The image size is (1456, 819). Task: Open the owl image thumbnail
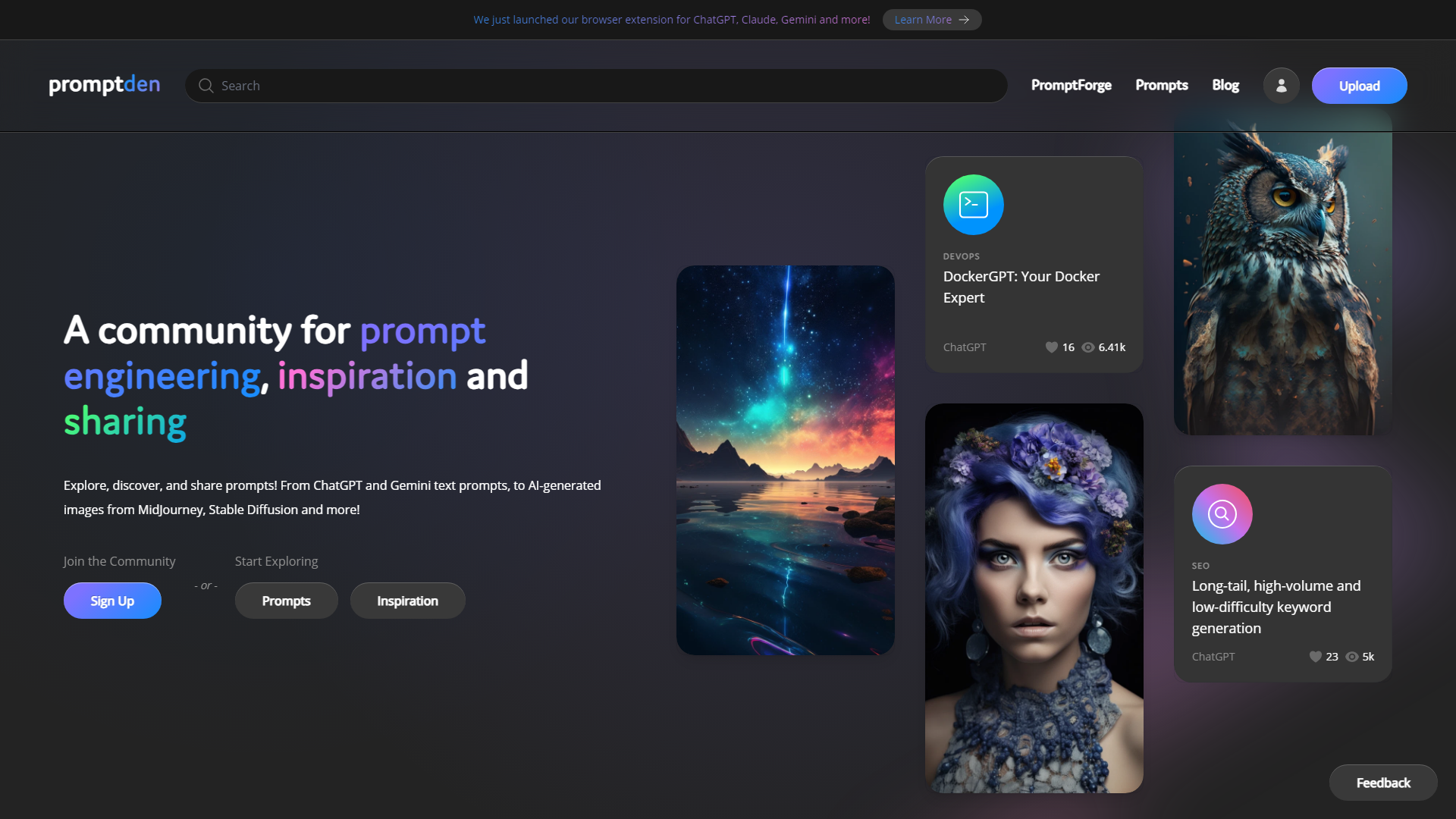tap(1282, 273)
